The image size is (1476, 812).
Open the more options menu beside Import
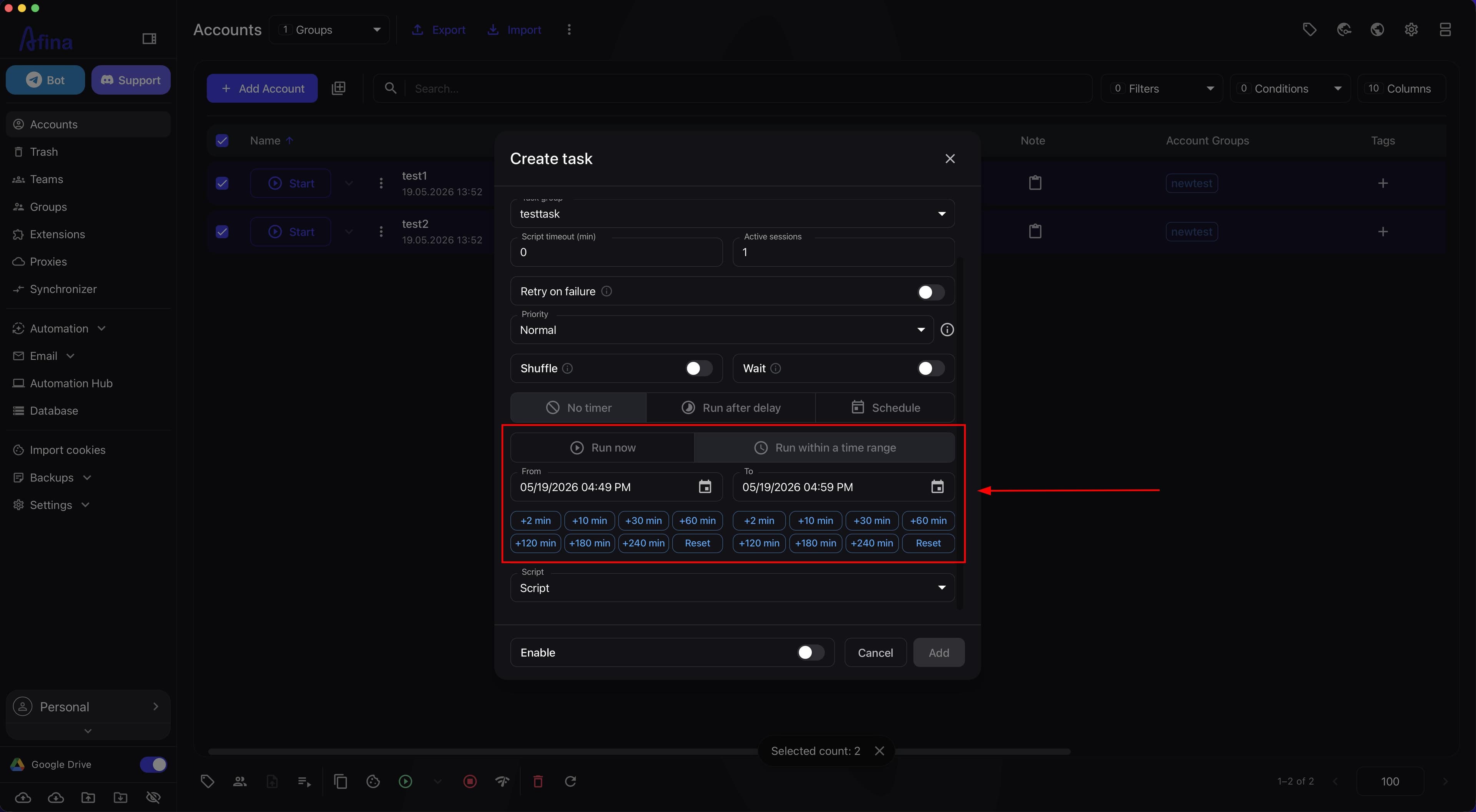click(569, 29)
